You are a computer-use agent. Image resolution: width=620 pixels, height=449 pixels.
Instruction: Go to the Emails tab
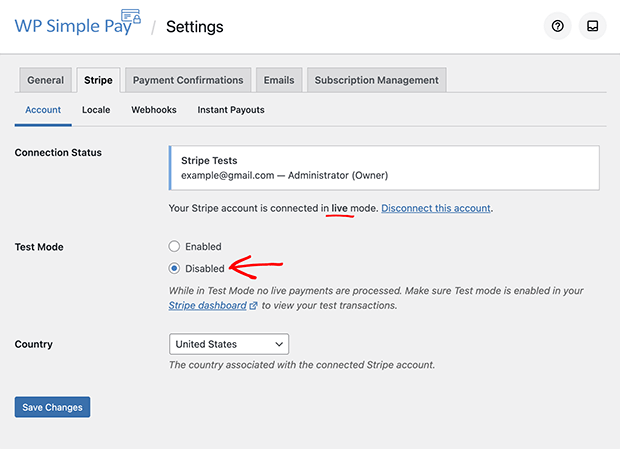(x=279, y=80)
